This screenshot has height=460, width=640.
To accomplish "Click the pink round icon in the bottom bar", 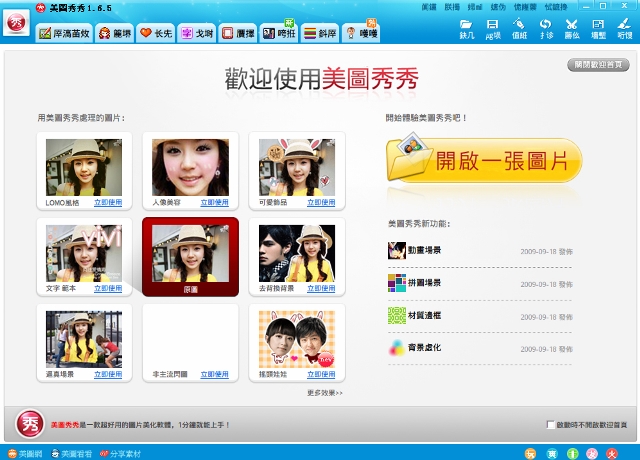I will coord(592,453).
